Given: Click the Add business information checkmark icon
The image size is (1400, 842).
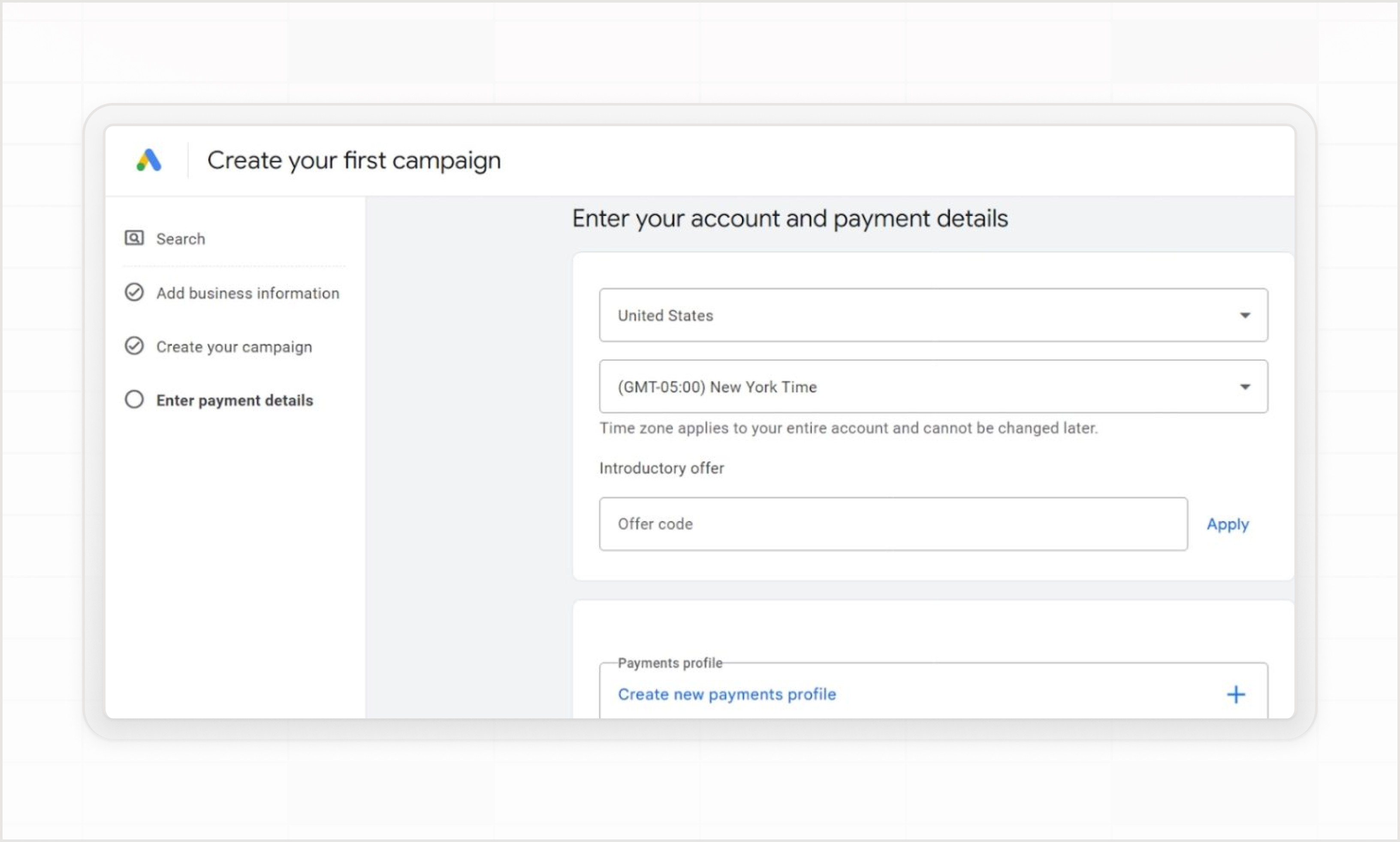Looking at the screenshot, I should pyautogui.click(x=134, y=292).
